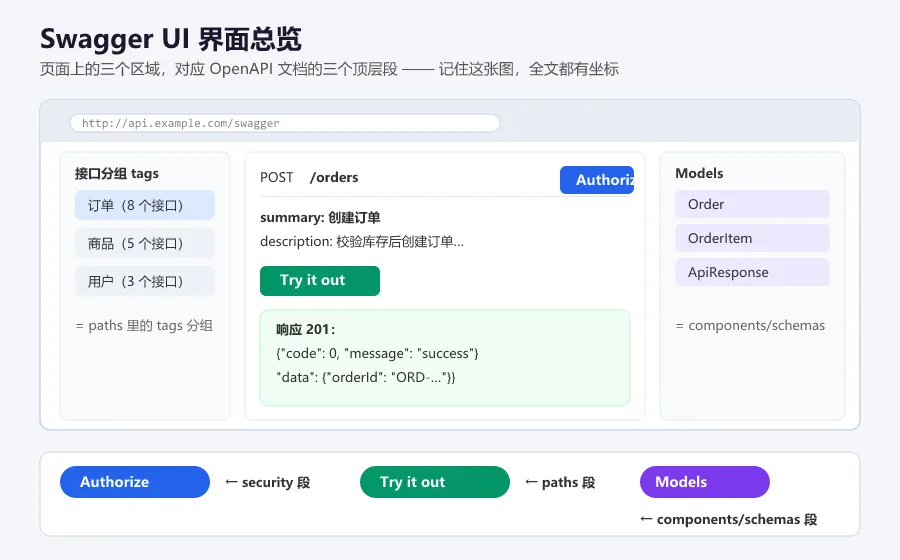Image resolution: width=900 pixels, height=560 pixels.
Task: Open the ApiResponse model
Action: 752,272
